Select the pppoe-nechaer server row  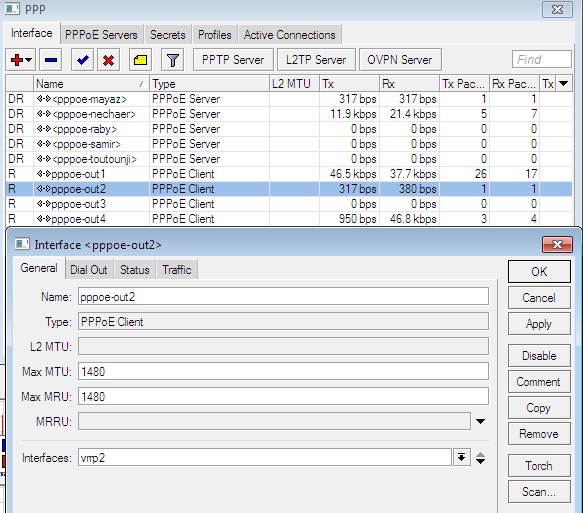point(289,114)
